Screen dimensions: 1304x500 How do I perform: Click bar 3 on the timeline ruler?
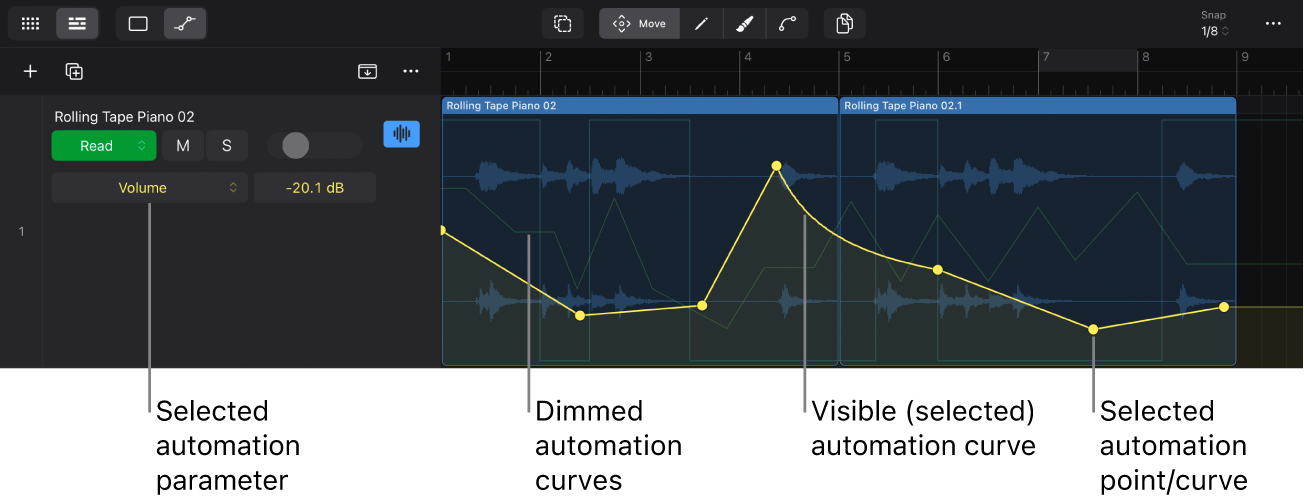pyautogui.click(x=648, y=57)
